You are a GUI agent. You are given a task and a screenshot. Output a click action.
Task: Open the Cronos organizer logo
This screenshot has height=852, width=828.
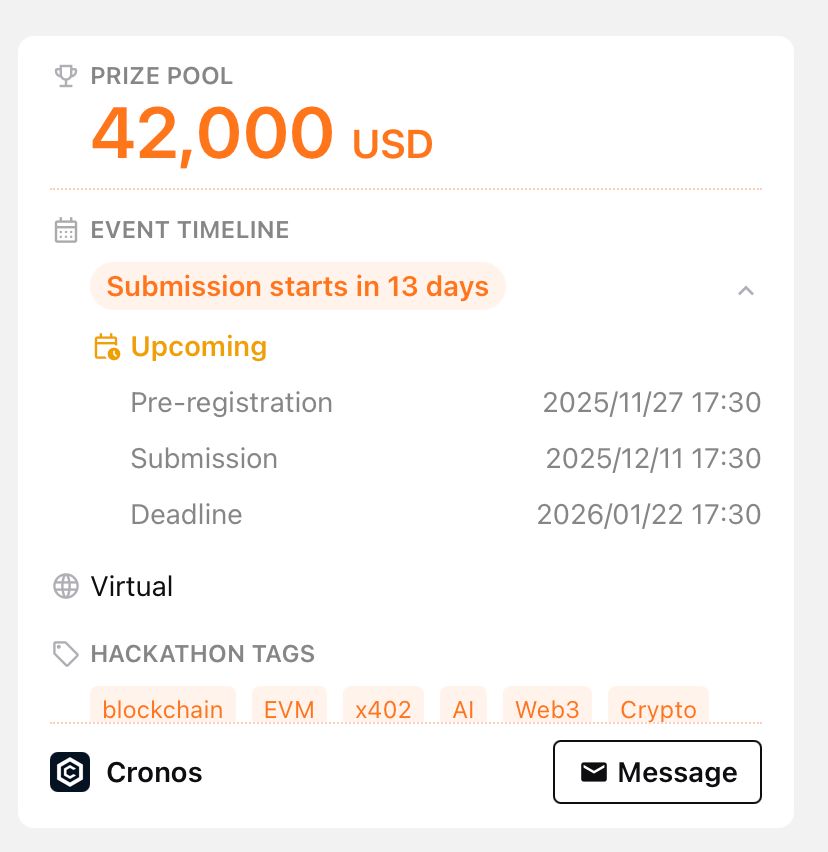69,771
